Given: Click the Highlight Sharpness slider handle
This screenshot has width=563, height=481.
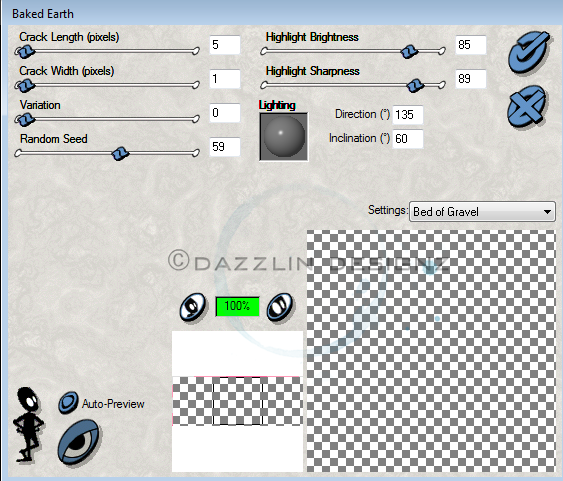Looking at the screenshot, I should click(415, 86).
